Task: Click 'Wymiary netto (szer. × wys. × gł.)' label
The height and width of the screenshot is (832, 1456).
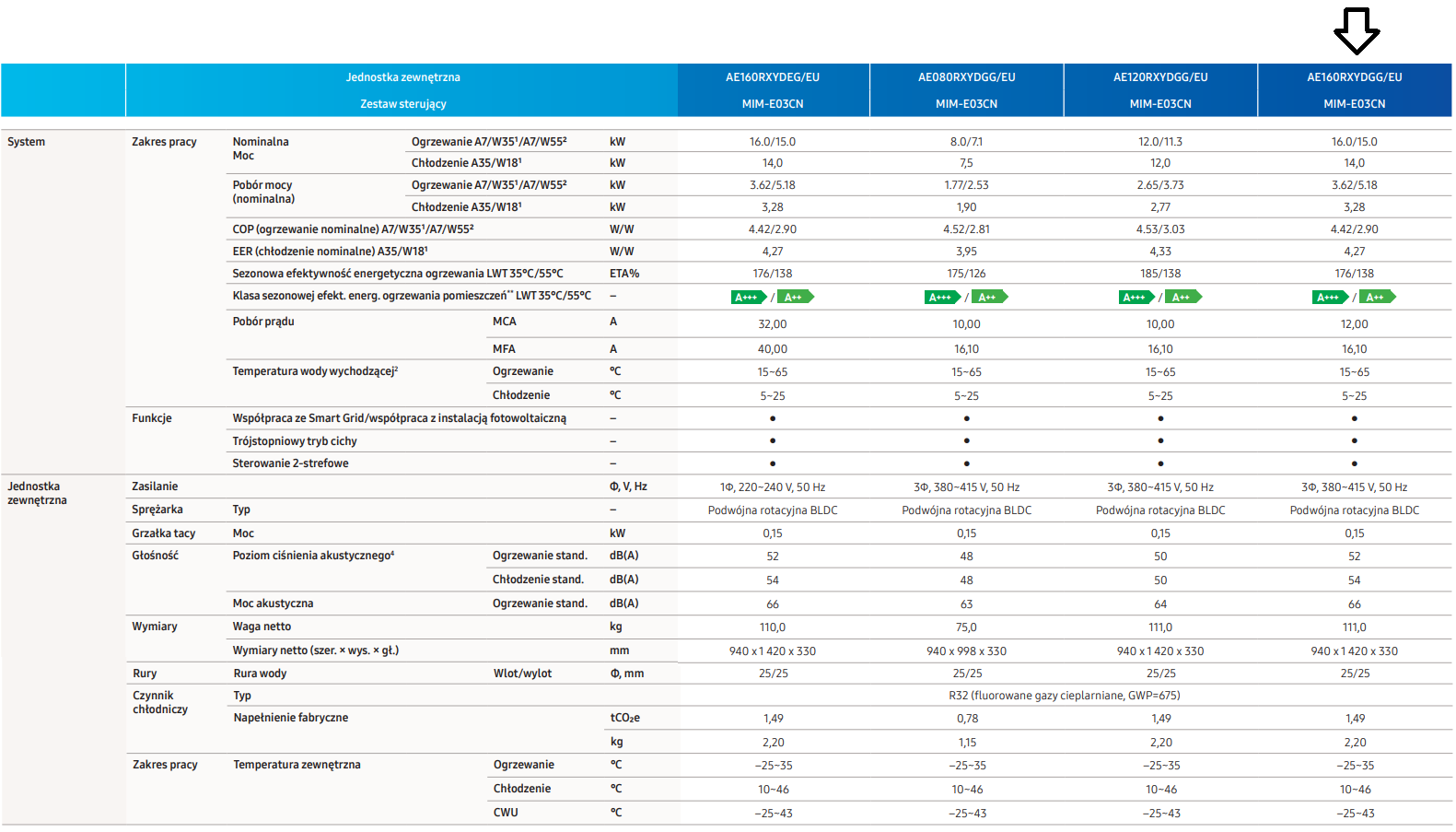Action: 316,650
